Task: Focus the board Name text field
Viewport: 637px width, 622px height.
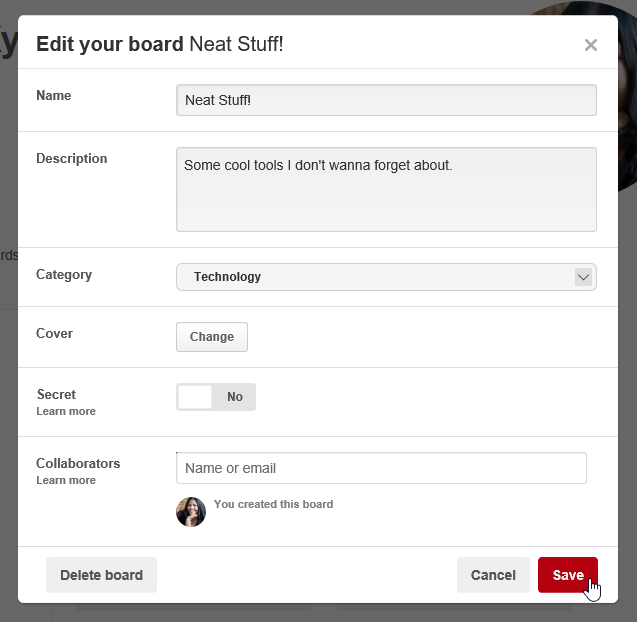Action: pyautogui.click(x=386, y=100)
